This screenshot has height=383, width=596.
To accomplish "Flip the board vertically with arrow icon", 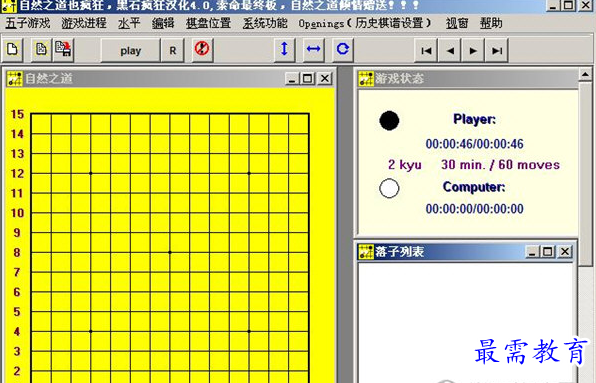I will 284,49.
